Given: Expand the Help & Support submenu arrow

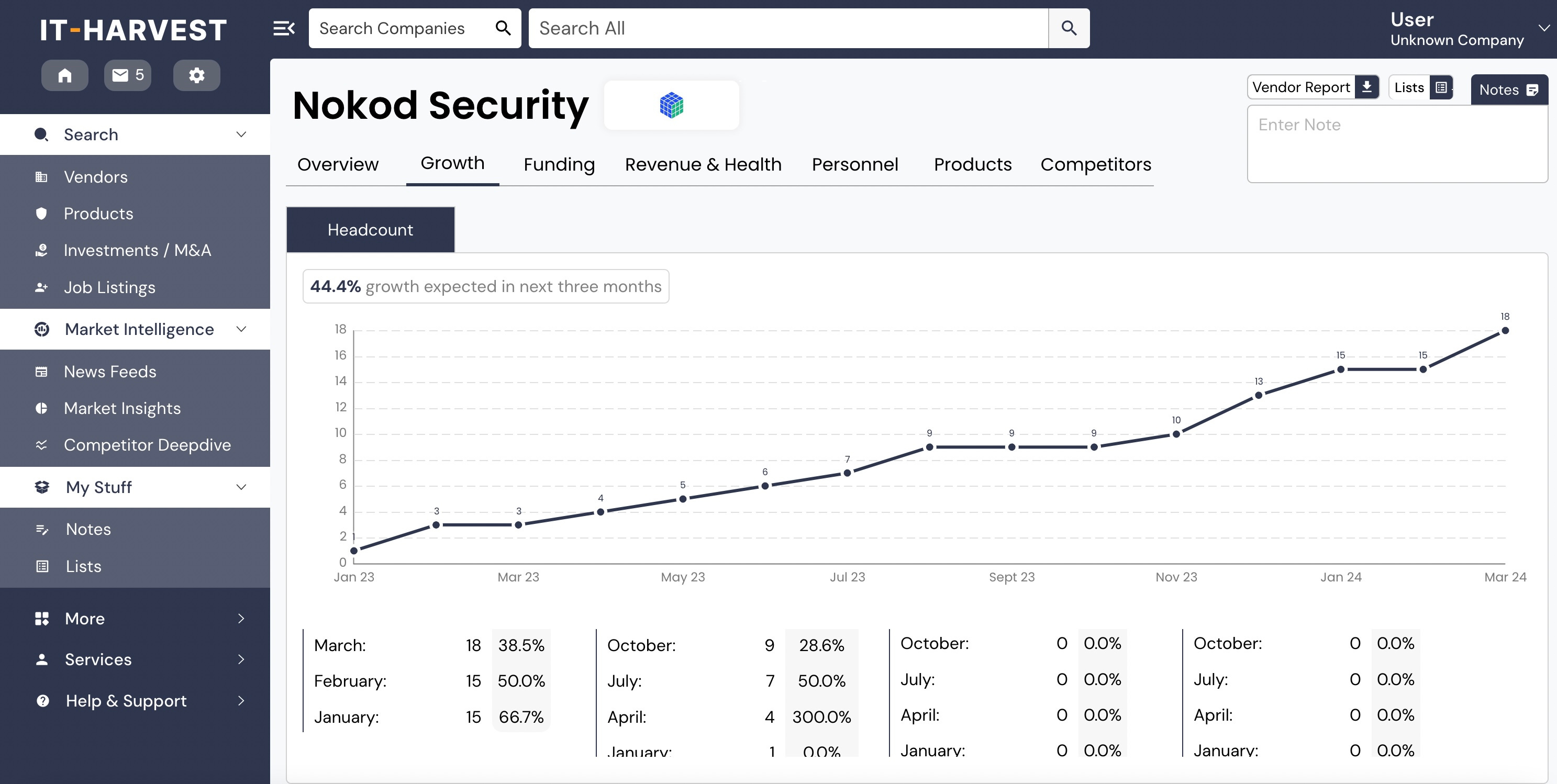Looking at the screenshot, I should point(241,701).
